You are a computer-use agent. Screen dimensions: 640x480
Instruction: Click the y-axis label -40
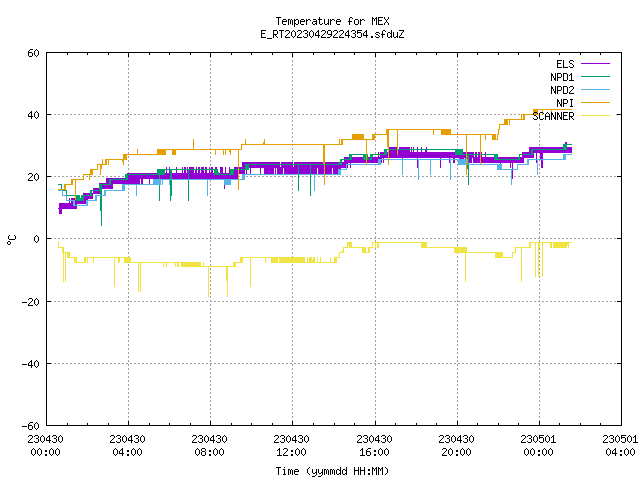tap(31, 364)
